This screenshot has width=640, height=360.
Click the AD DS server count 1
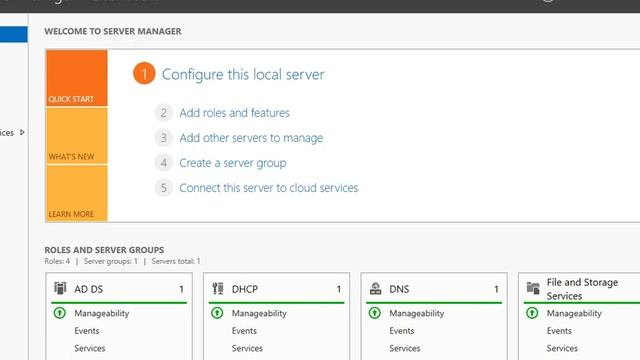[181, 289]
